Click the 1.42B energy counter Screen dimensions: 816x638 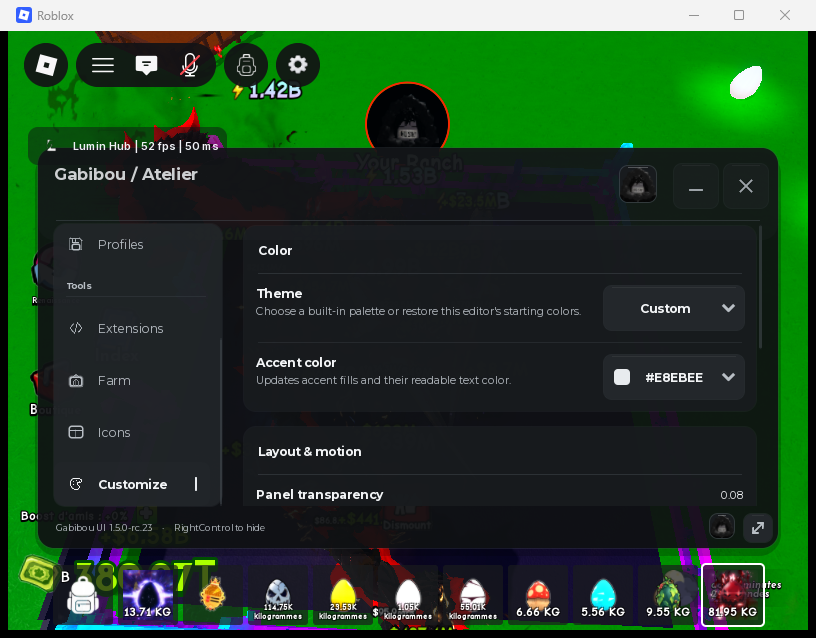pyautogui.click(x=268, y=91)
